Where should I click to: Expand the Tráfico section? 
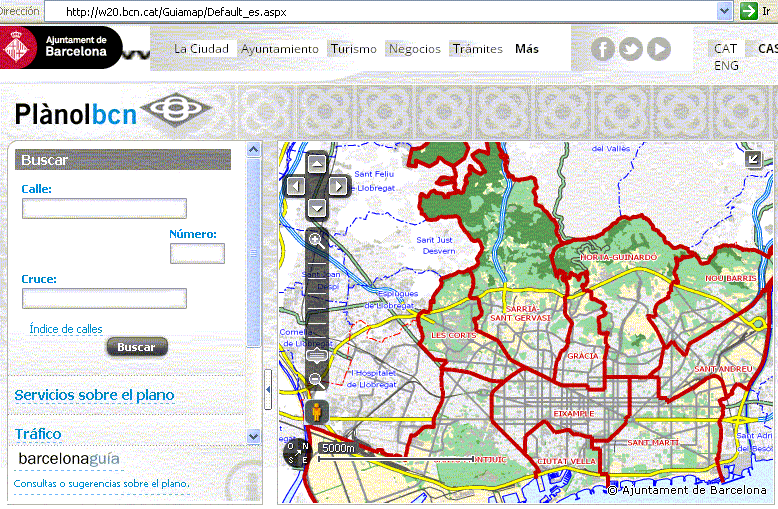[x=38, y=434]
